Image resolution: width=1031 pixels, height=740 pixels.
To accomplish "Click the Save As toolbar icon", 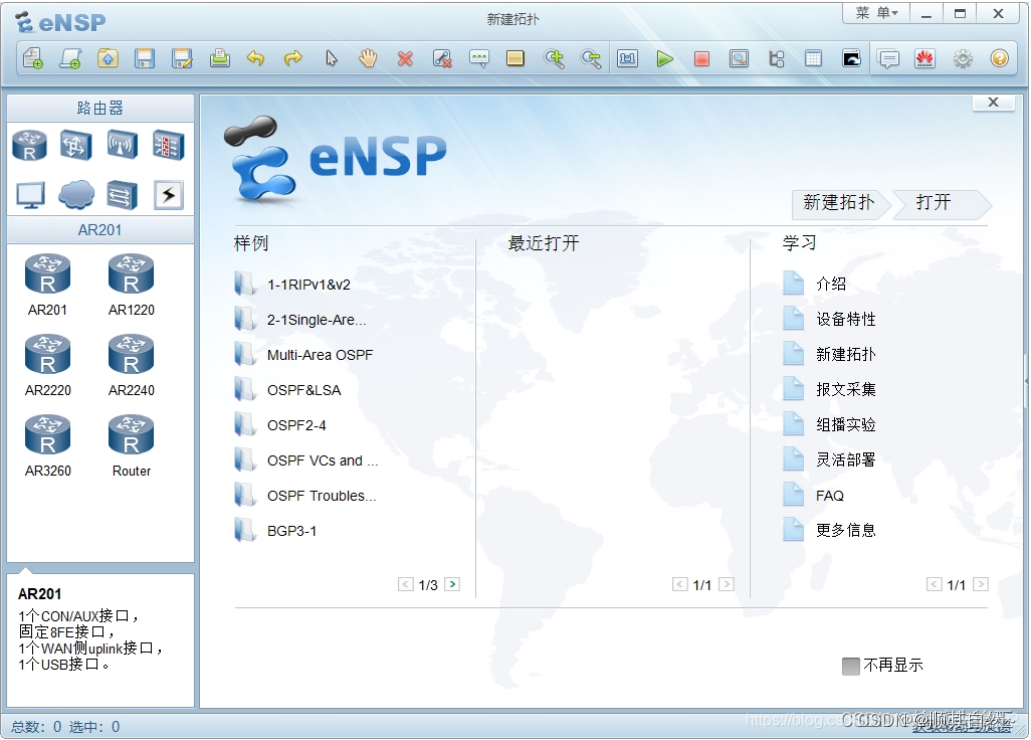I will [x=181, y=59].
